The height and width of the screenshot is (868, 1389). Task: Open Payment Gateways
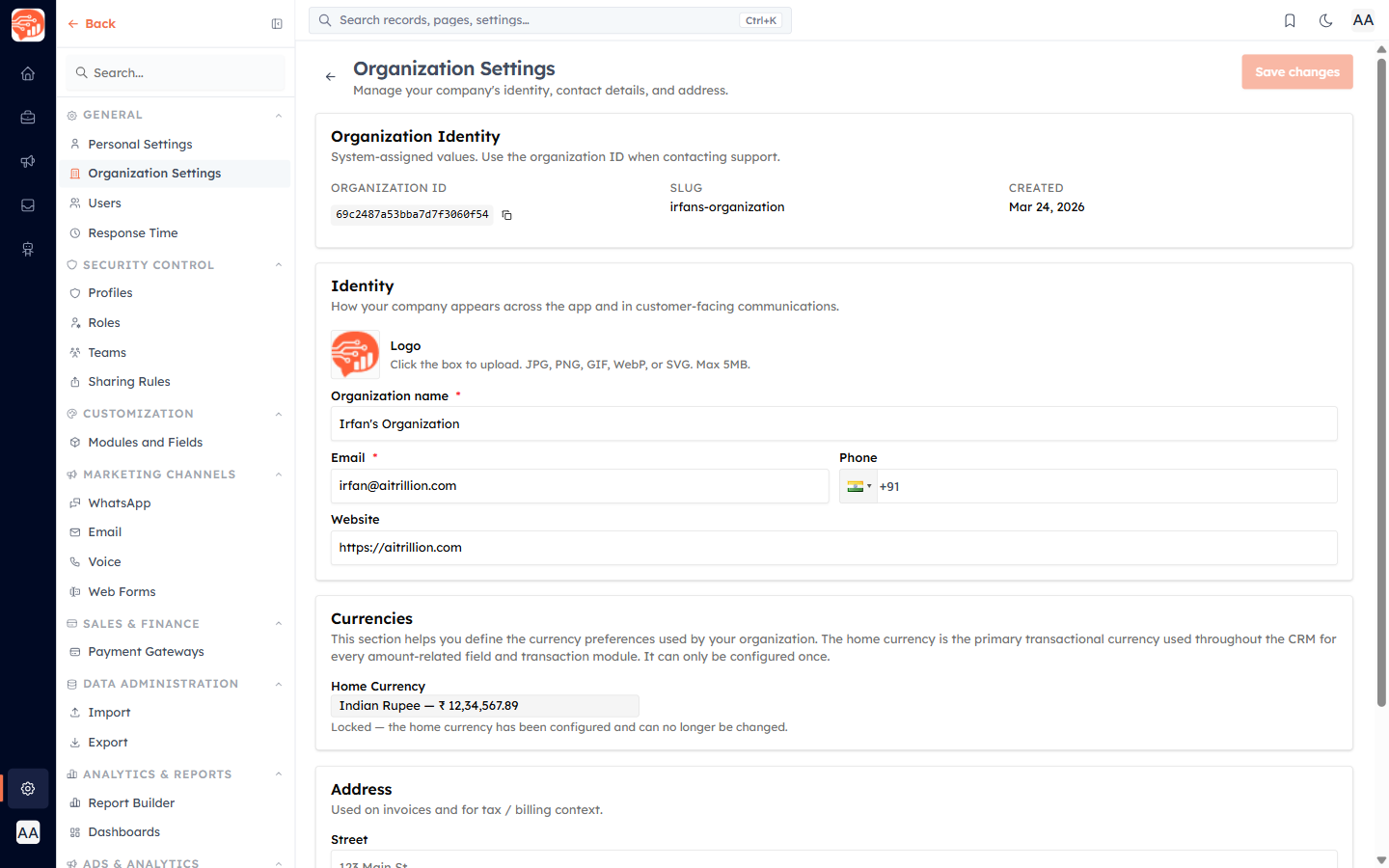pyautogui.click(x=176, y=652)
